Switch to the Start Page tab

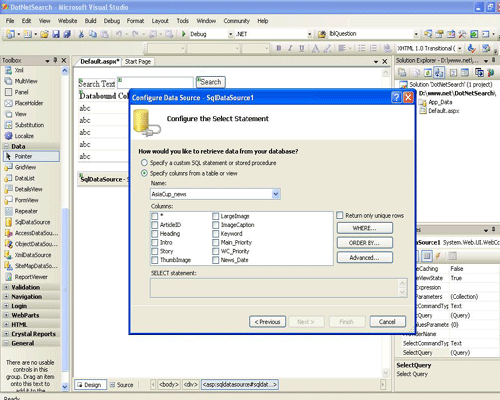click(138, 62)
